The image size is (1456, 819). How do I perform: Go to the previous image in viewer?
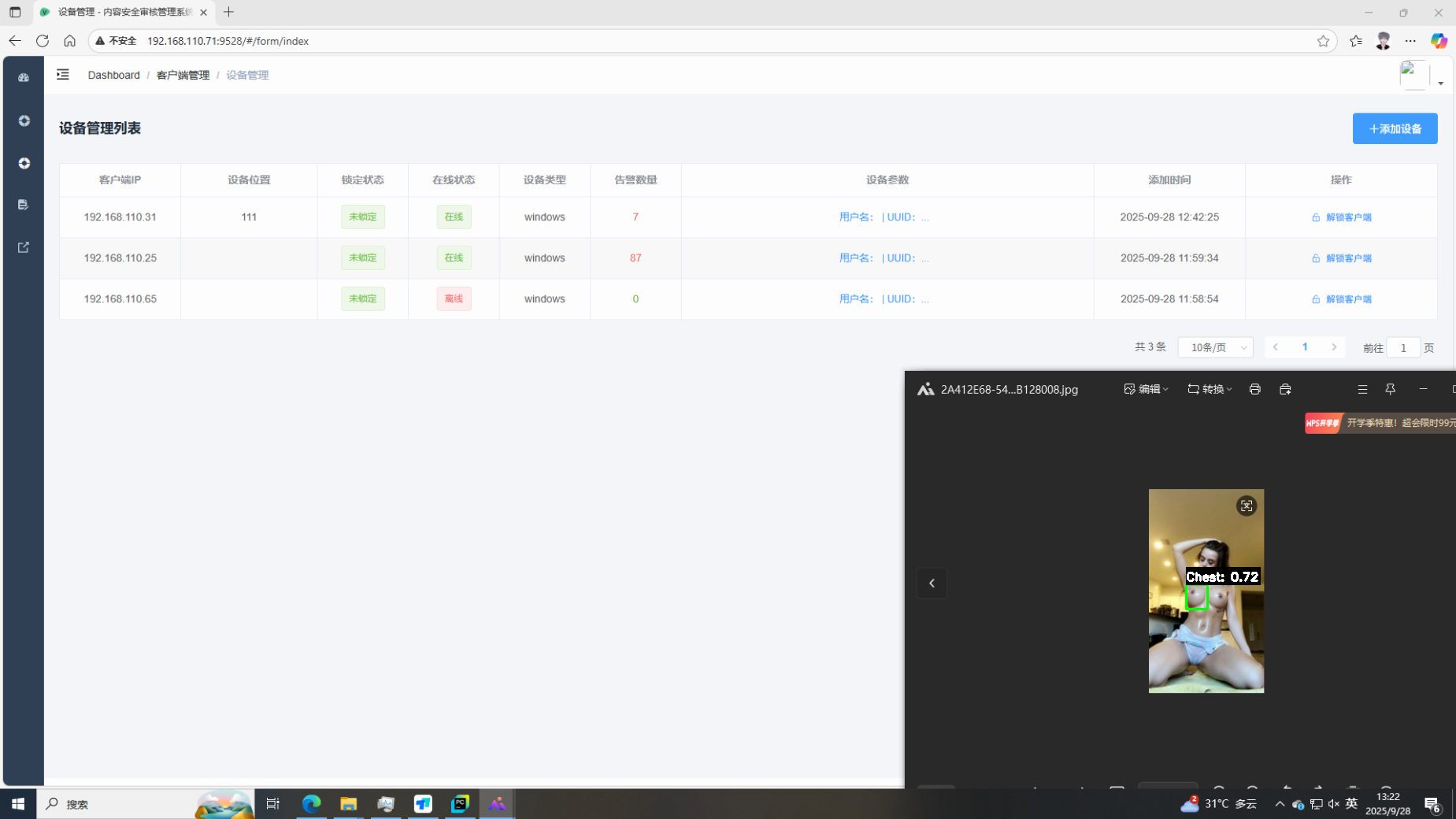pyautogui.click(x=932, y=584)
